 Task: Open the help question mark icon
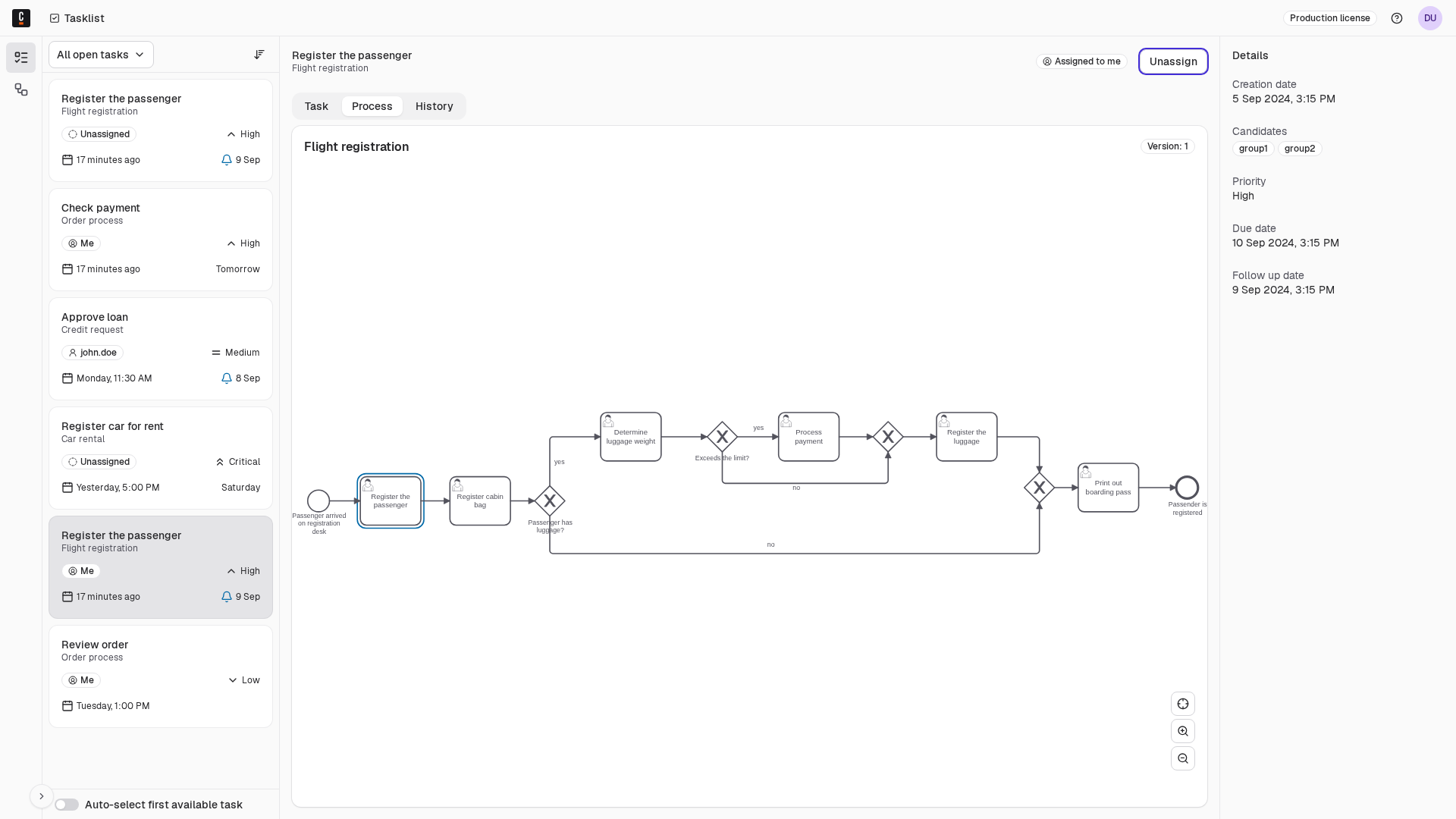(1397, 18)
